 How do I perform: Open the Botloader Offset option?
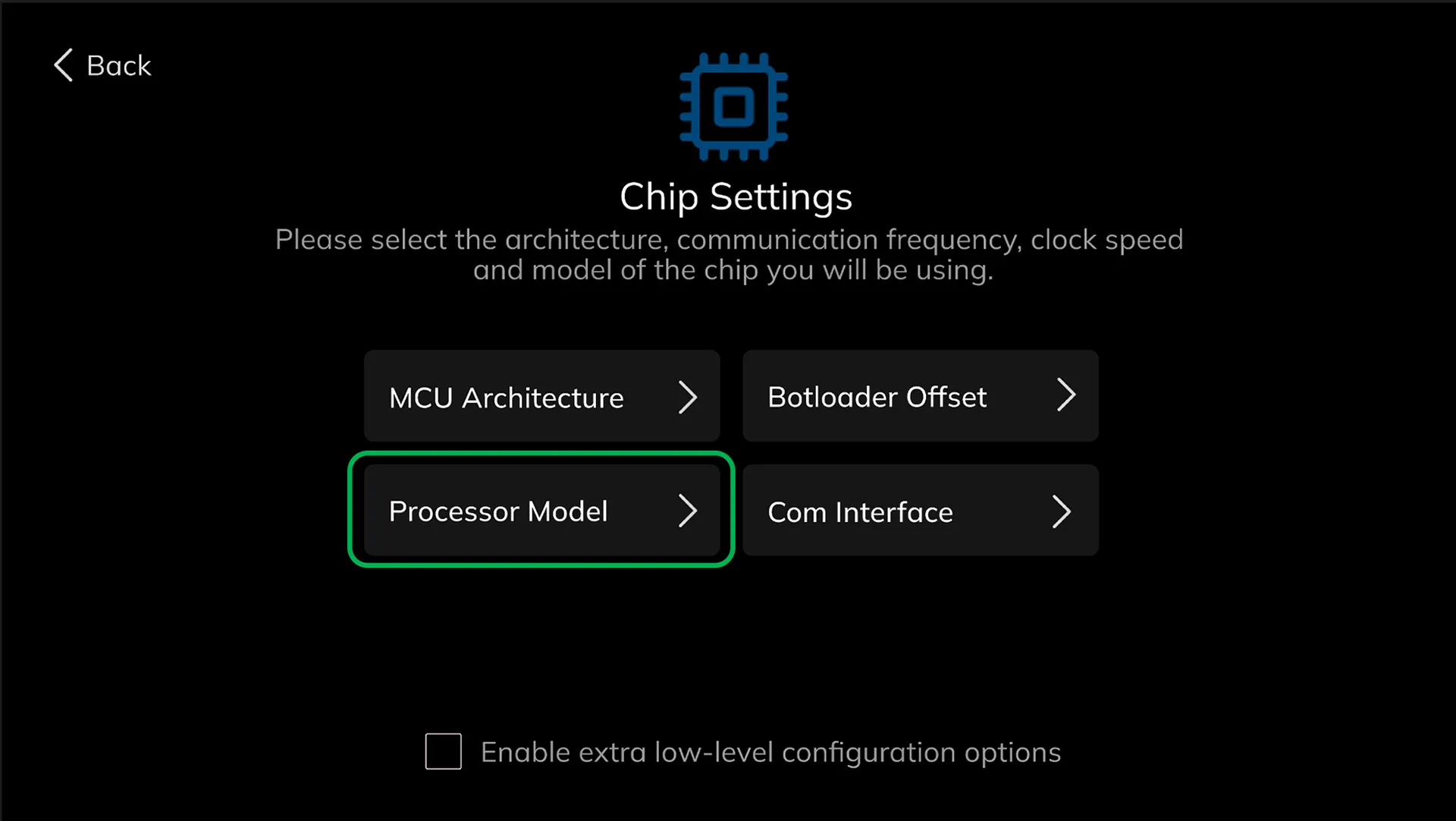921,396
